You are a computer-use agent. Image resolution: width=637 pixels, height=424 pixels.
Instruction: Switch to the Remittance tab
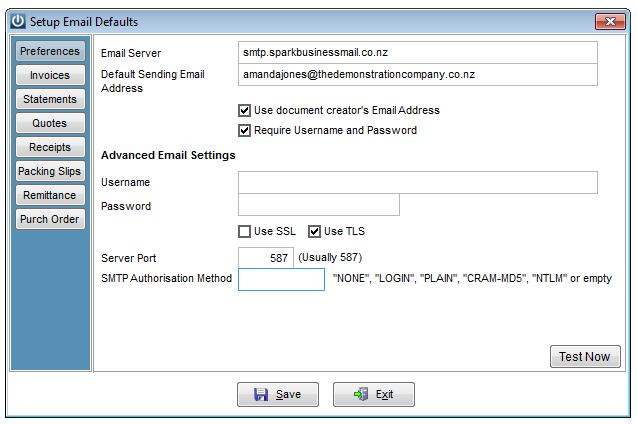50,195
